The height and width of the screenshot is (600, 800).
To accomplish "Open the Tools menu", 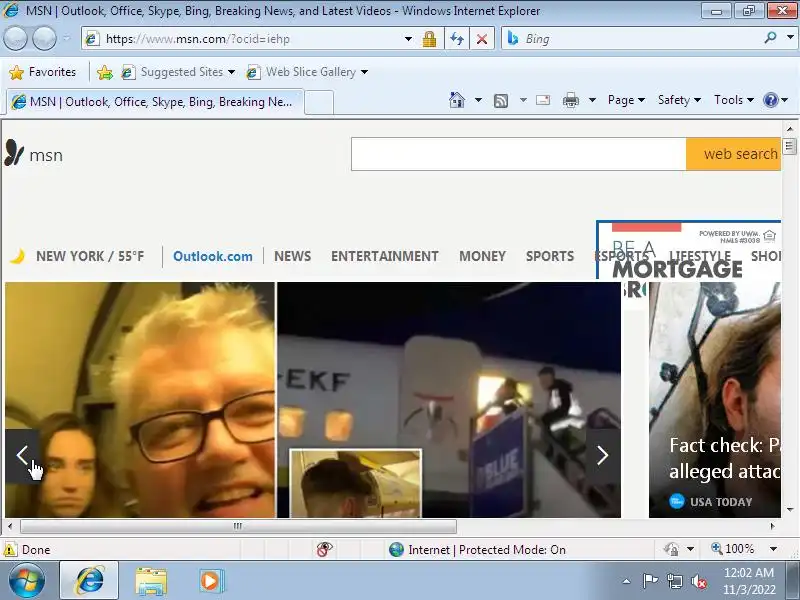I will tap(734, 100).
